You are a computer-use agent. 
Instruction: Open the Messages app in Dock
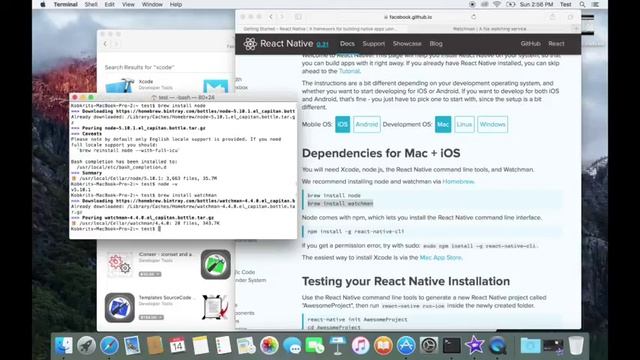[x=292, y=346]
